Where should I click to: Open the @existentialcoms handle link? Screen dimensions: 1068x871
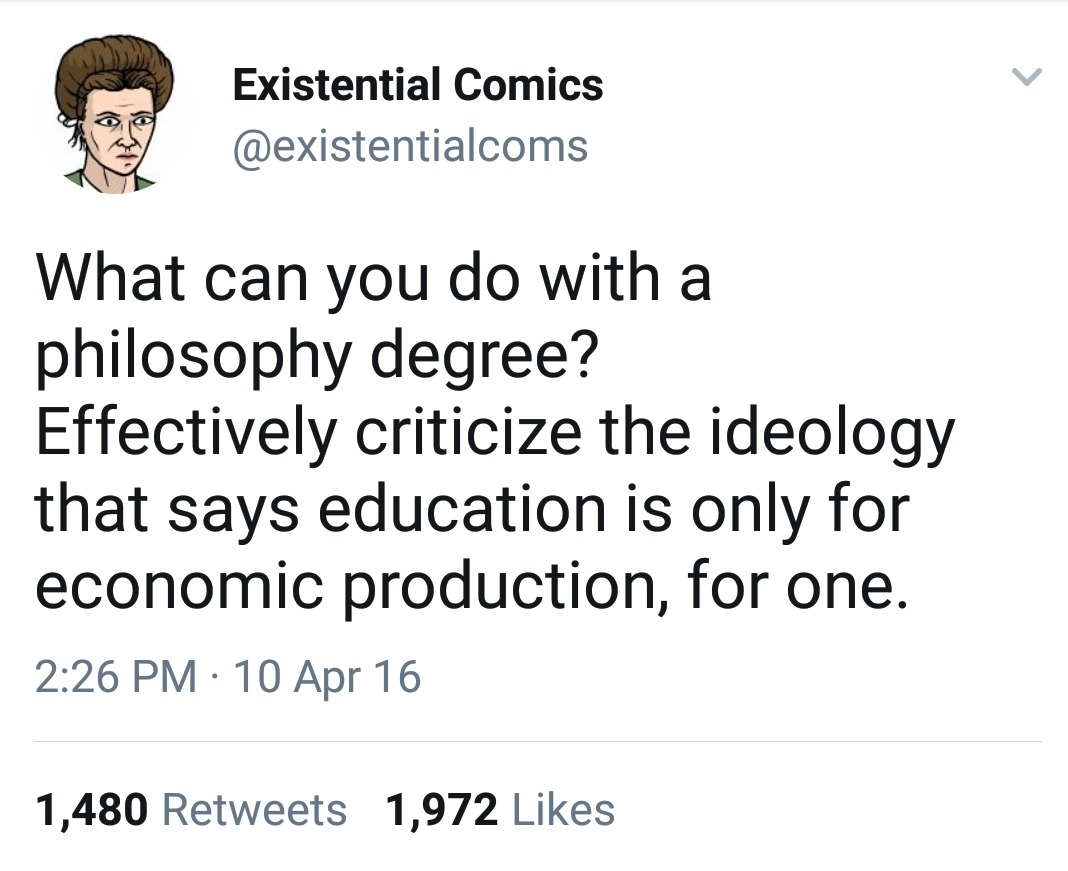coord(410,146)
